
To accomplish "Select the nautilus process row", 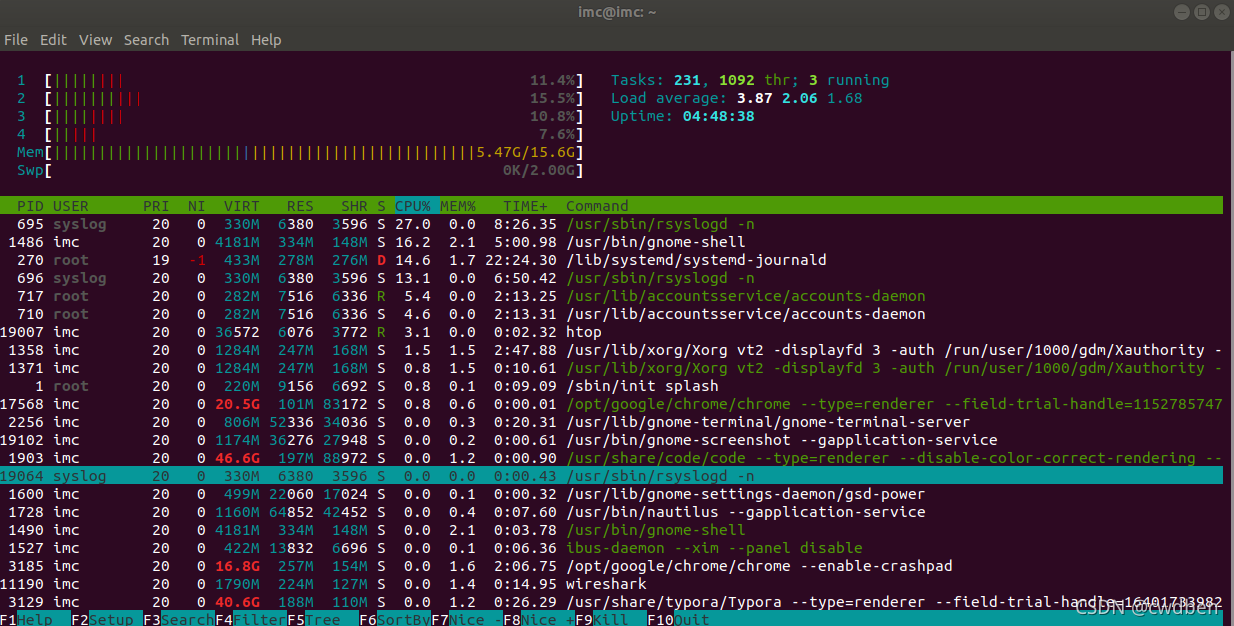I will [612, 512].
